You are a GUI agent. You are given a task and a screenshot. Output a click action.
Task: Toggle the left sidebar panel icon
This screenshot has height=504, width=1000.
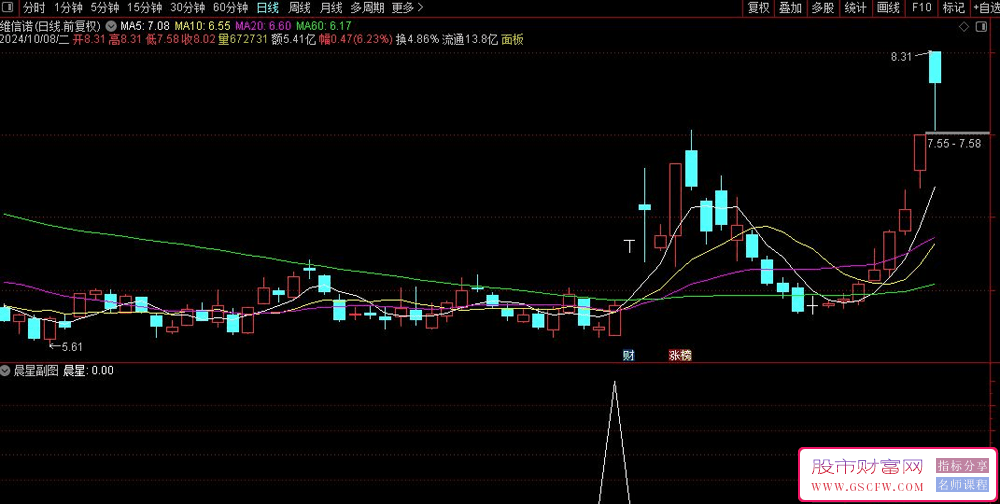click(8, 8)
